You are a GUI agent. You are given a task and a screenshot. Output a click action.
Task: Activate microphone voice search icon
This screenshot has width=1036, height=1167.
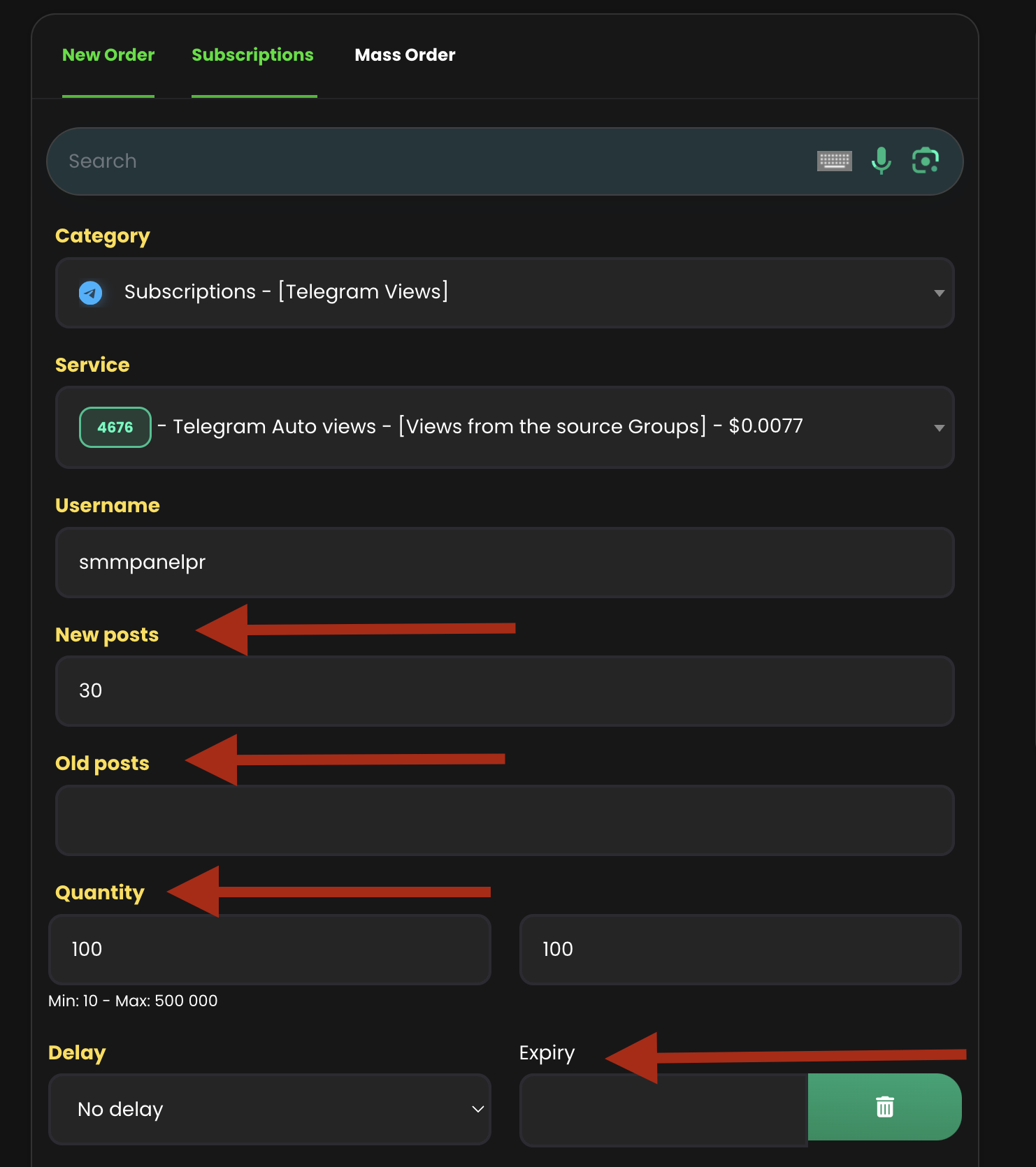881,161
